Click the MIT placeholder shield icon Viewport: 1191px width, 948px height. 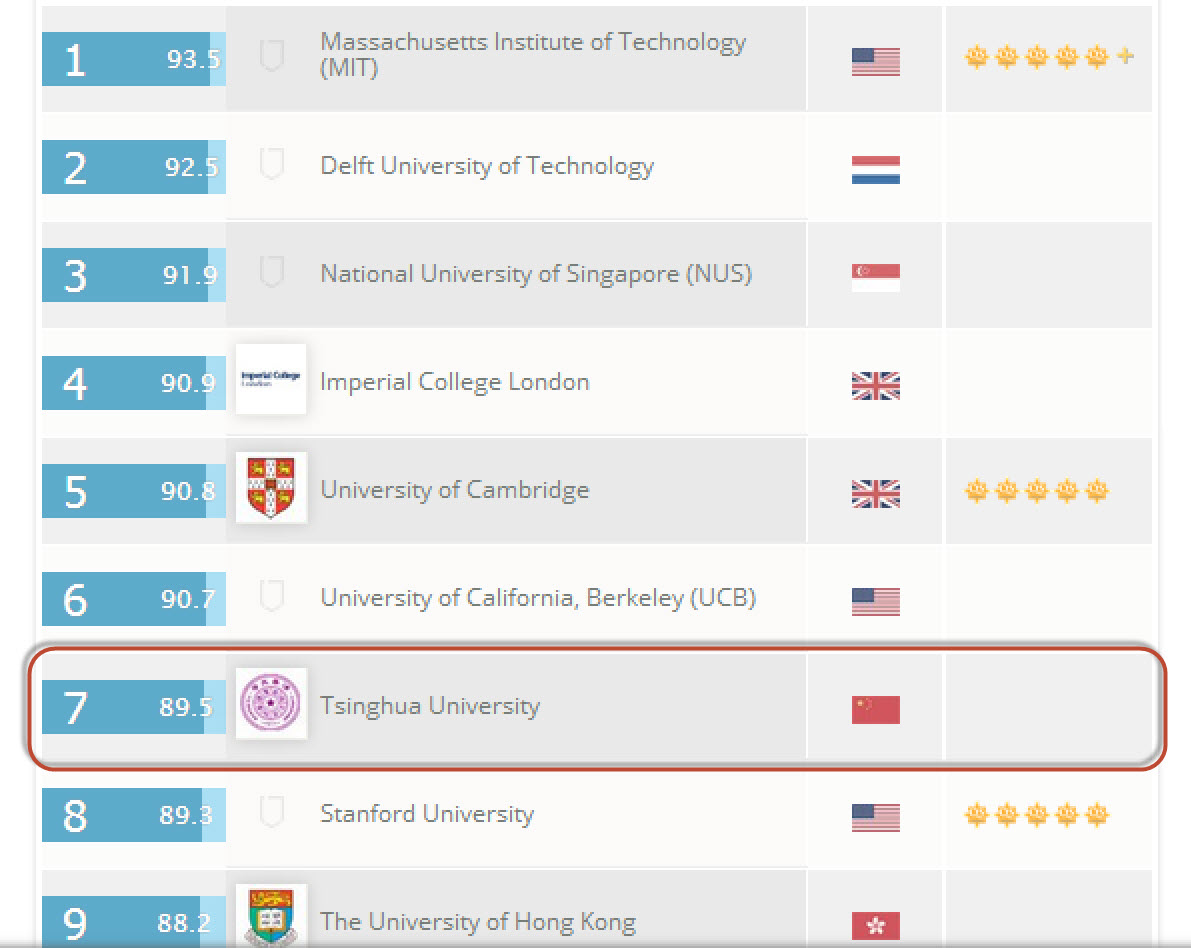[x=272, y=55]
